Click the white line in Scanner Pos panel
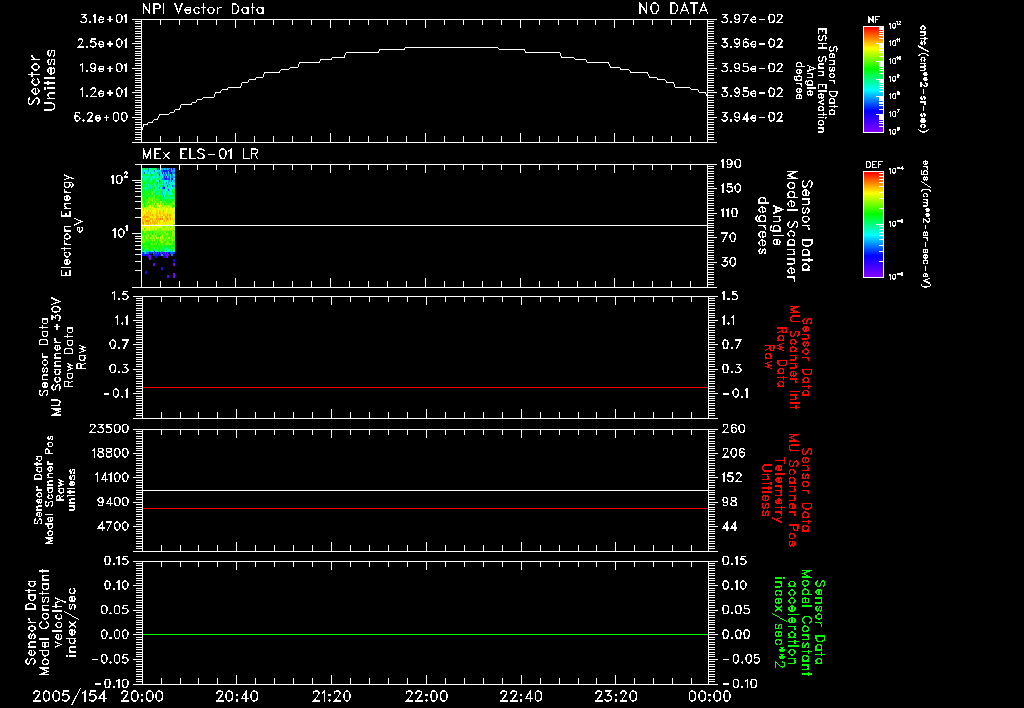Screen dimensions: 1024x708 point(425,491)
